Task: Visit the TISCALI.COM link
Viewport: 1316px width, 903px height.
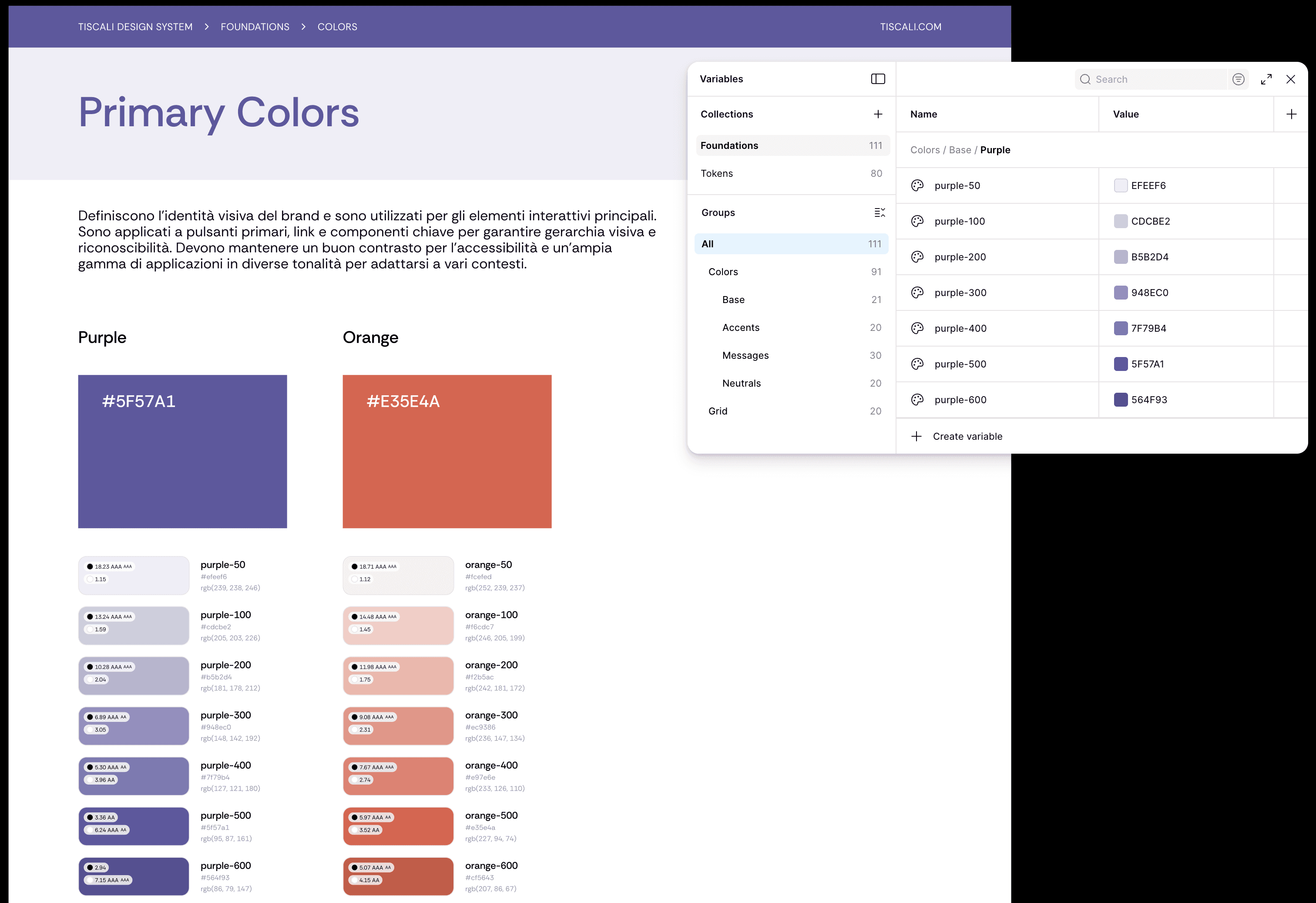Action: pyautogui.click(x=910, y=27)
